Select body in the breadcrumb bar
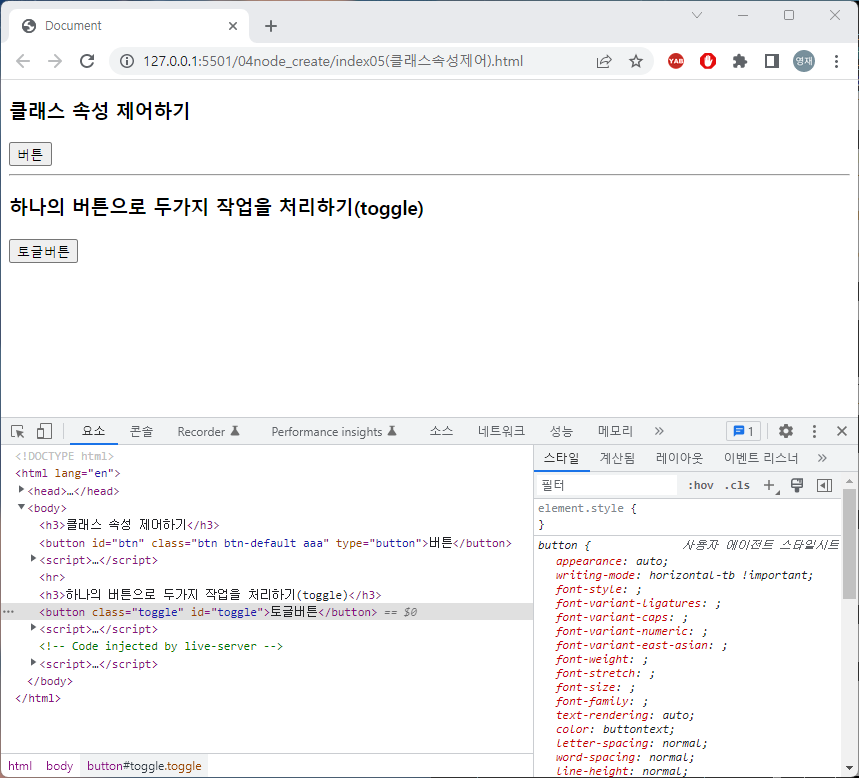 point(59,766)
